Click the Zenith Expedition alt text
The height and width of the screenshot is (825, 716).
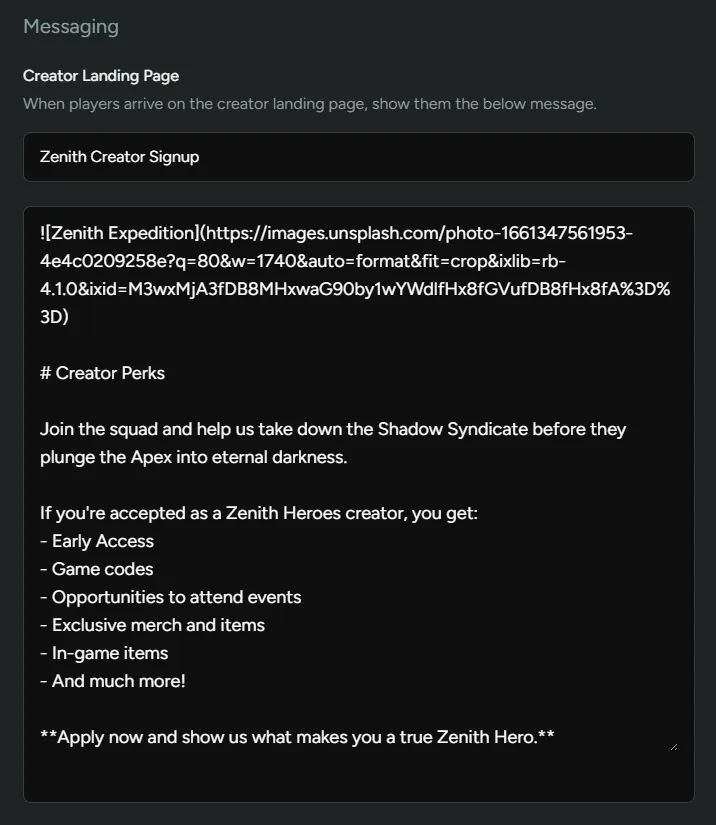[x=113, y=232]
